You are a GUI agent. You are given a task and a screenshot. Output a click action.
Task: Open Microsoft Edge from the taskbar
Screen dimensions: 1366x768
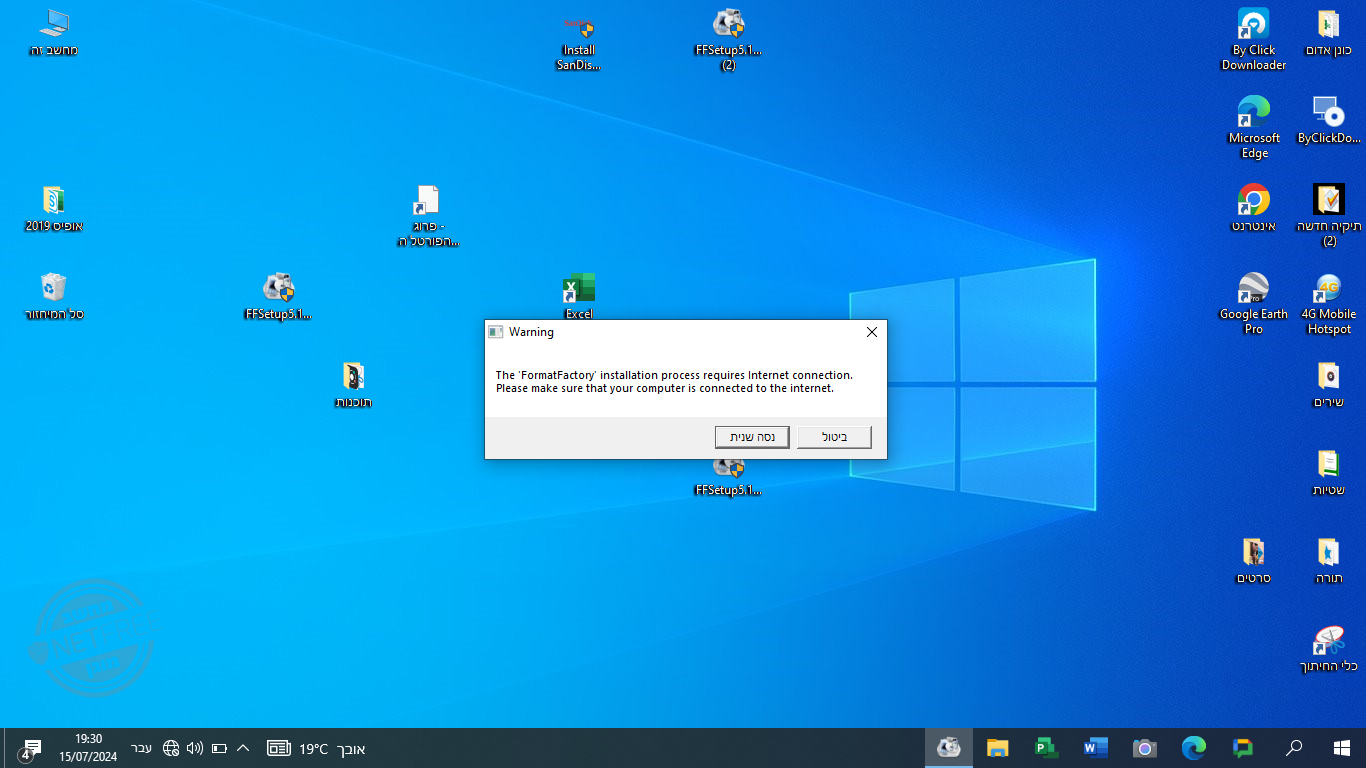click(x=1194, y=748)
